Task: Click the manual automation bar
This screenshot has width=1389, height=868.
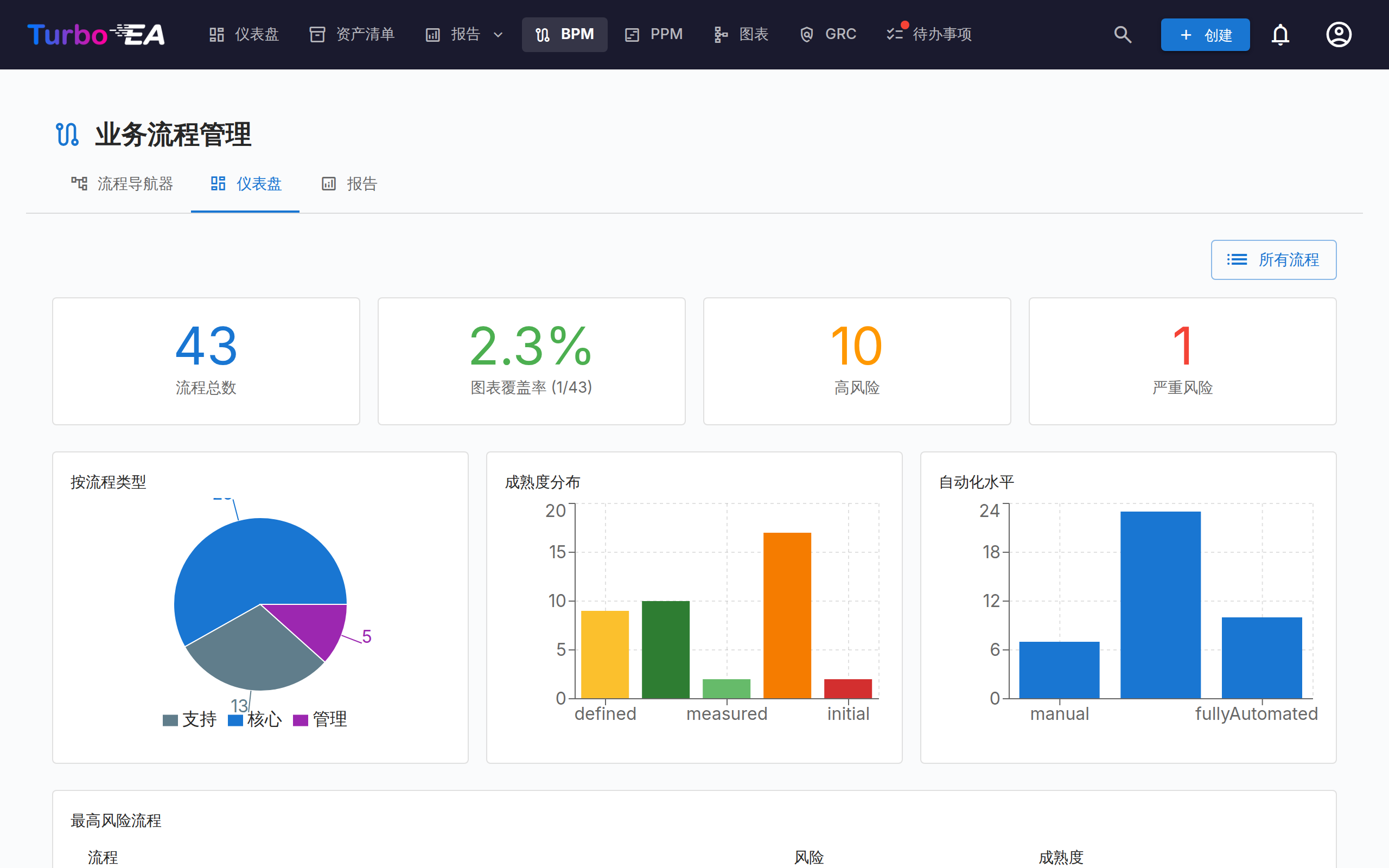Action: pyautogui.click(x=1060, y=670)
